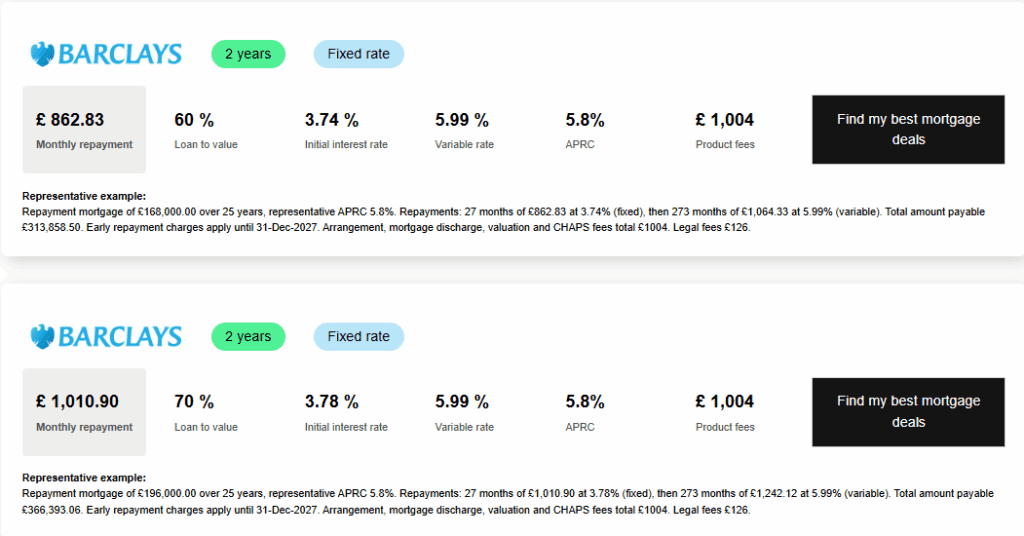Click the 3.78 % initial interest rate
1024x536 pixels.
pos(332,402)
